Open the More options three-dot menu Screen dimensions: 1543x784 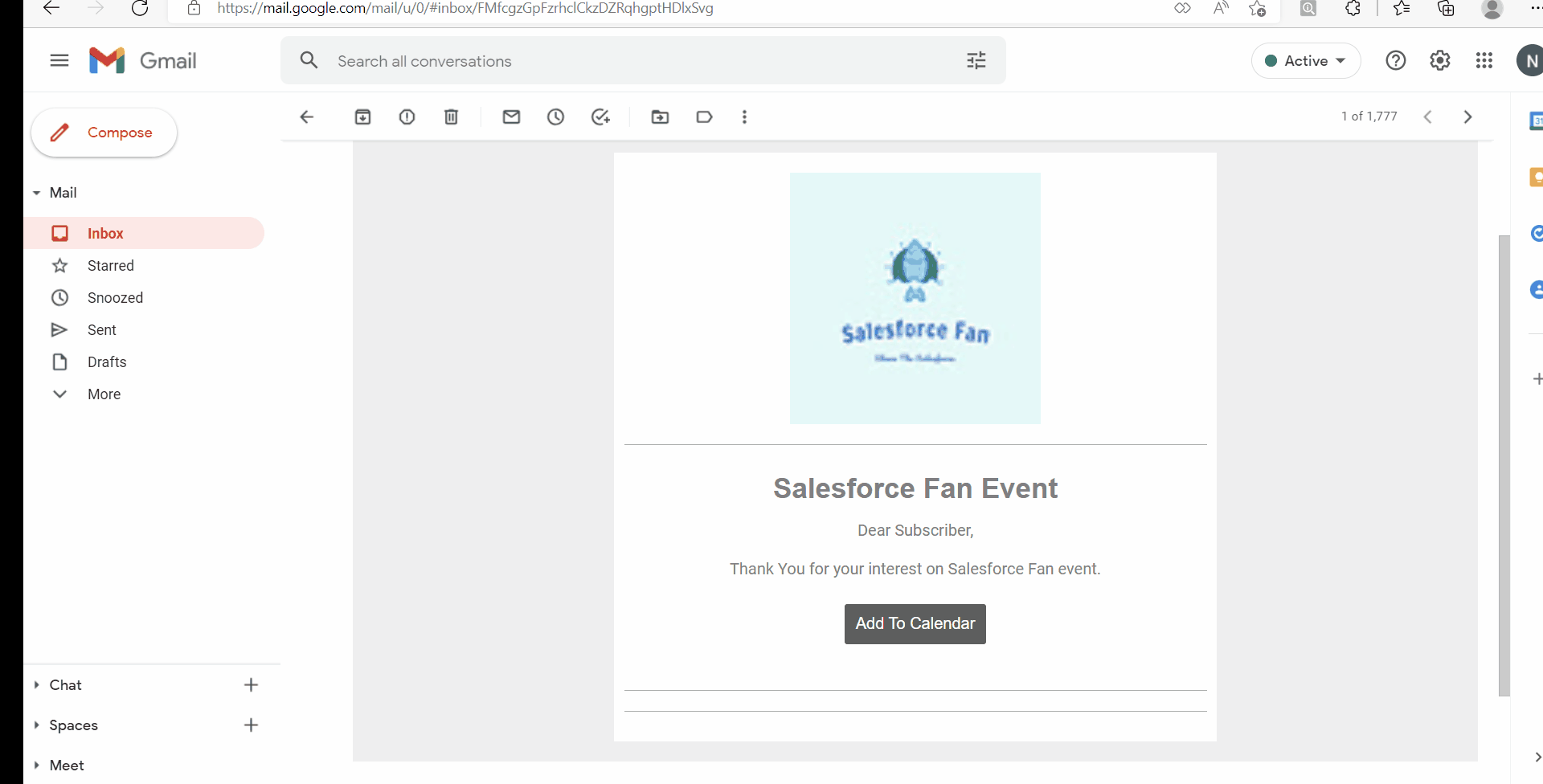point(745,117)
